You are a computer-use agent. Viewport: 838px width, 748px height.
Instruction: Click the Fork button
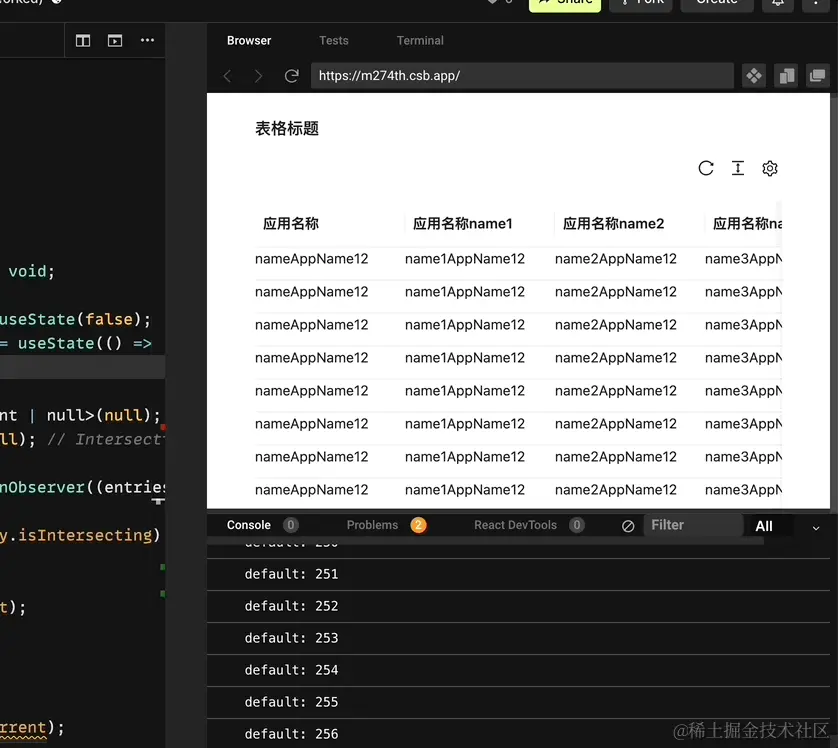[640, 3]
